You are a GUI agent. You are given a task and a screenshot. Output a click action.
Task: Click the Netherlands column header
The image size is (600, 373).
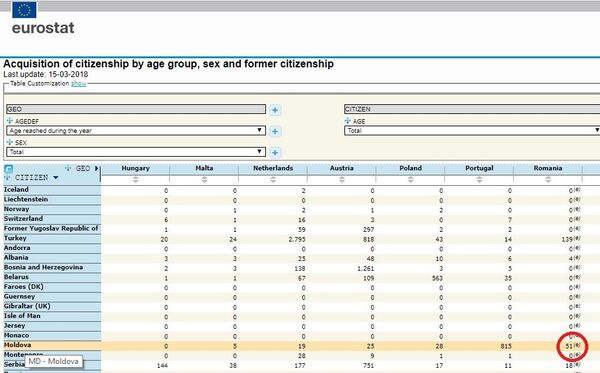(273, 168)
